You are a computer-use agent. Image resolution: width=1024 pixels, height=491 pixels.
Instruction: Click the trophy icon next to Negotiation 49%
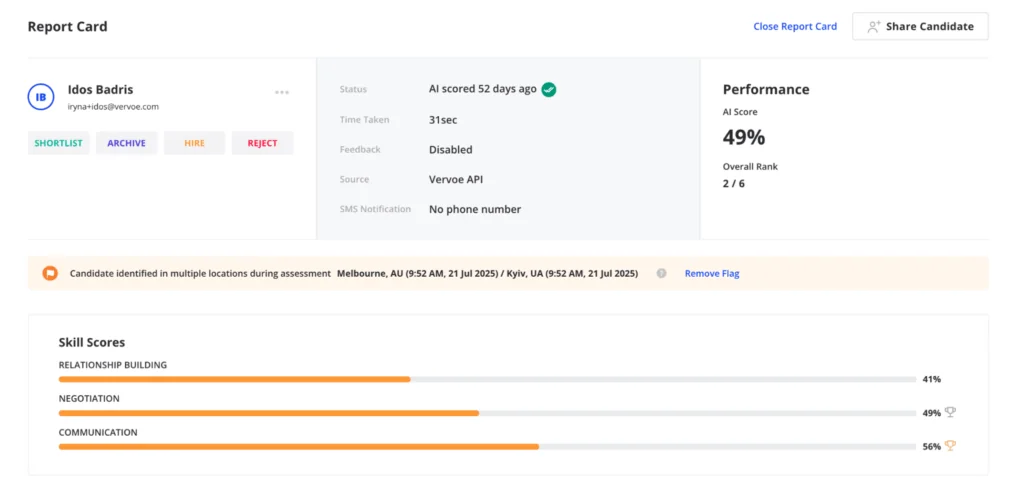tap(950, 412)
